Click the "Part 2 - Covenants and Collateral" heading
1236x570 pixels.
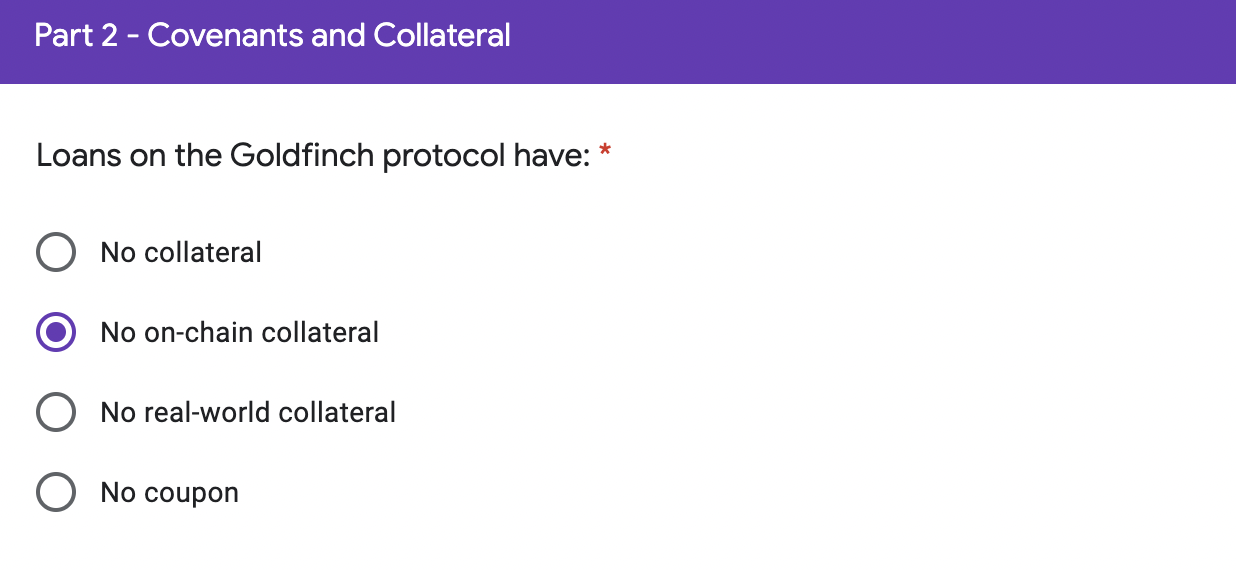pyautogui.click(x=272, y=36)
